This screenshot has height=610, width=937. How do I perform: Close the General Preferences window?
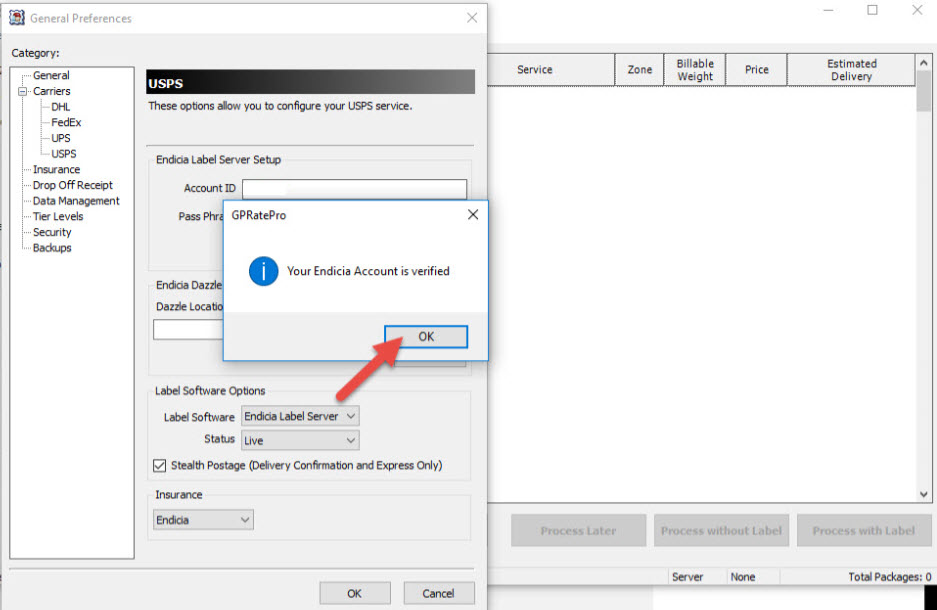(472, 18)
